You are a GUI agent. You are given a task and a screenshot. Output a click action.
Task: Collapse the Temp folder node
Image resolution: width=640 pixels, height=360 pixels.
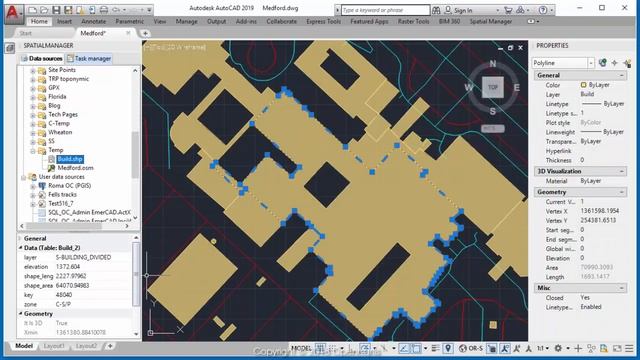click(33, 150)
